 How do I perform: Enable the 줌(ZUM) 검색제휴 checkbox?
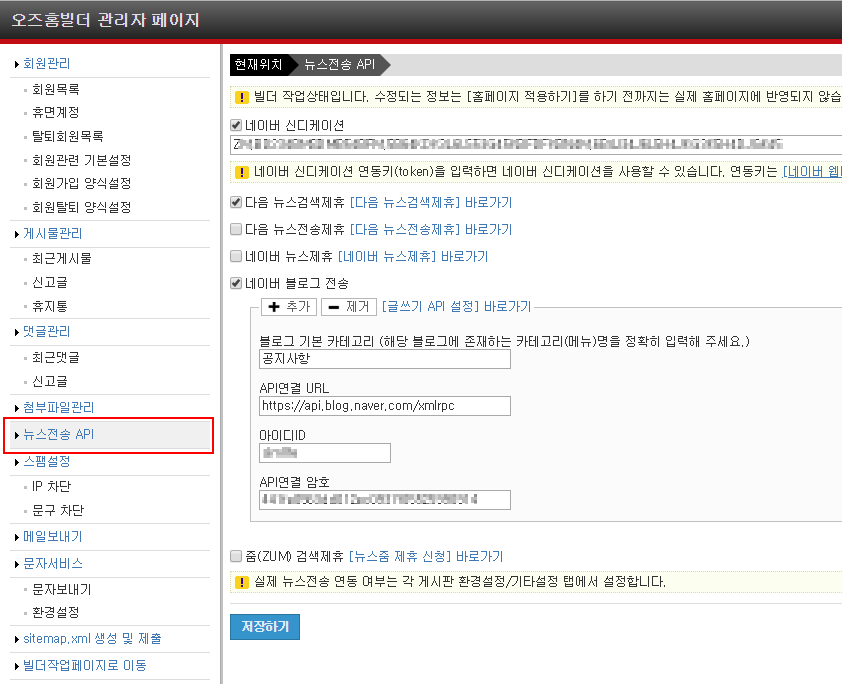[236, 557]
